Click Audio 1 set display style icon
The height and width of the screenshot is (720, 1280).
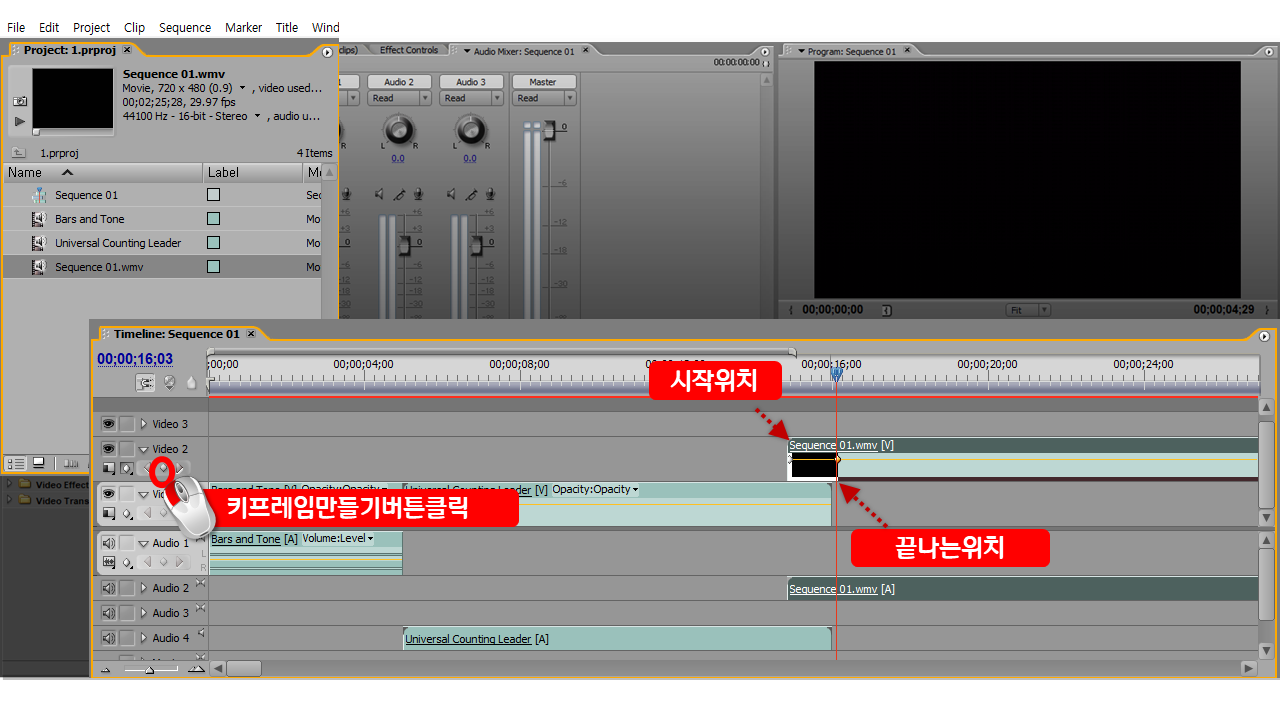(x=109, y=562)
